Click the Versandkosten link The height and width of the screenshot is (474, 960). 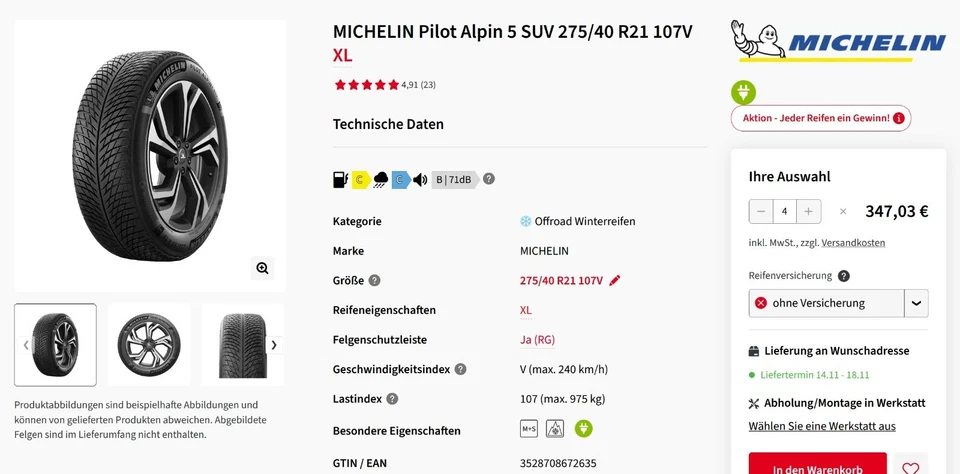839,243
